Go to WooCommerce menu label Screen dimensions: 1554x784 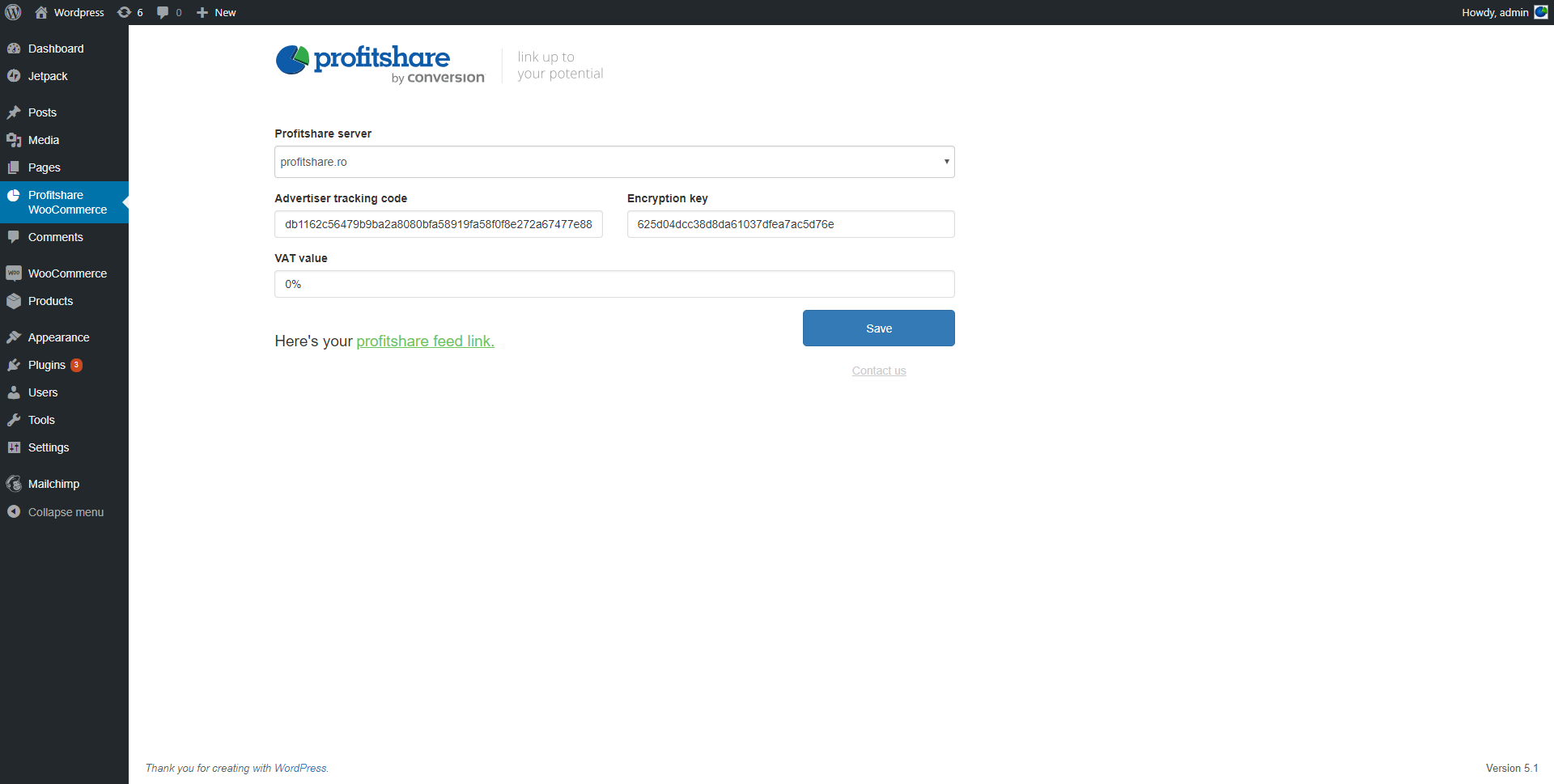click(x=67, y=273)
